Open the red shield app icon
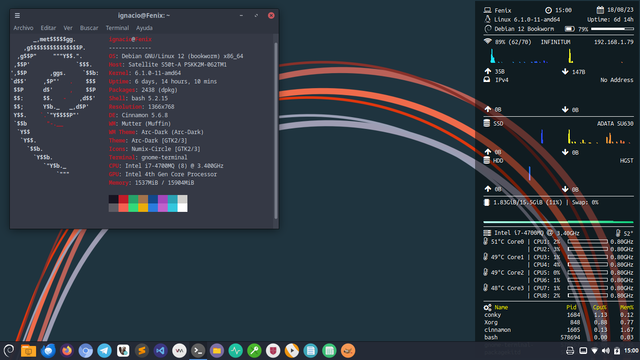The width and height of the screenshot is (640, 360). 273,351
